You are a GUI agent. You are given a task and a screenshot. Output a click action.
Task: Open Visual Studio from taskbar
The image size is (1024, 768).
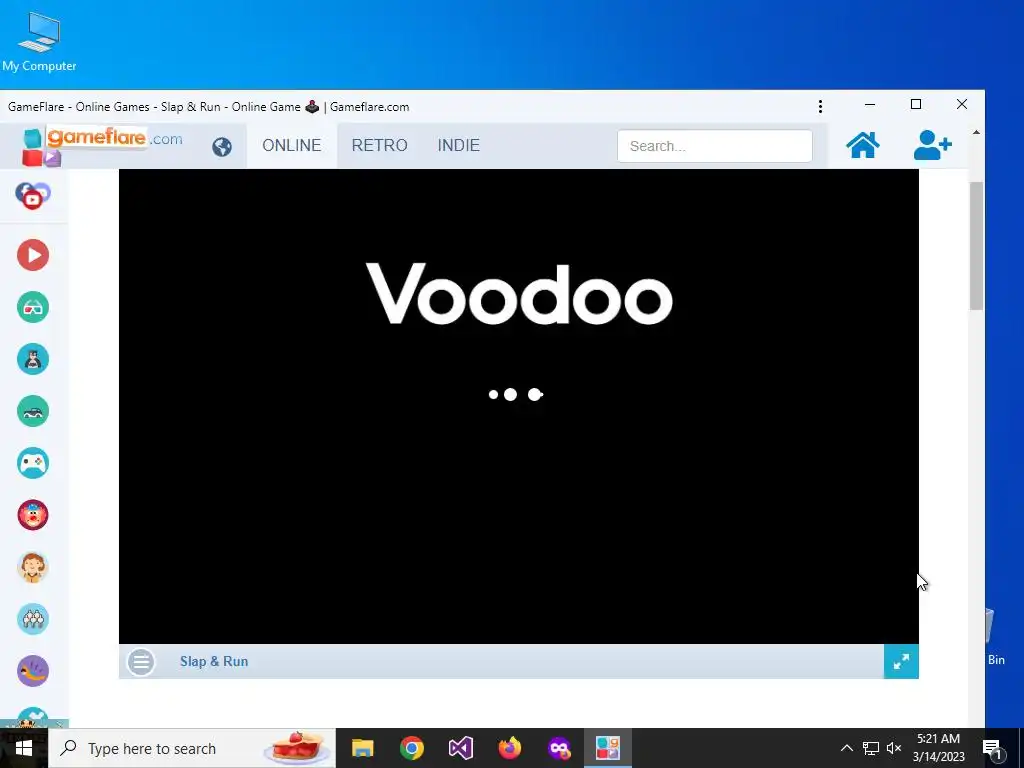(460, 748)
